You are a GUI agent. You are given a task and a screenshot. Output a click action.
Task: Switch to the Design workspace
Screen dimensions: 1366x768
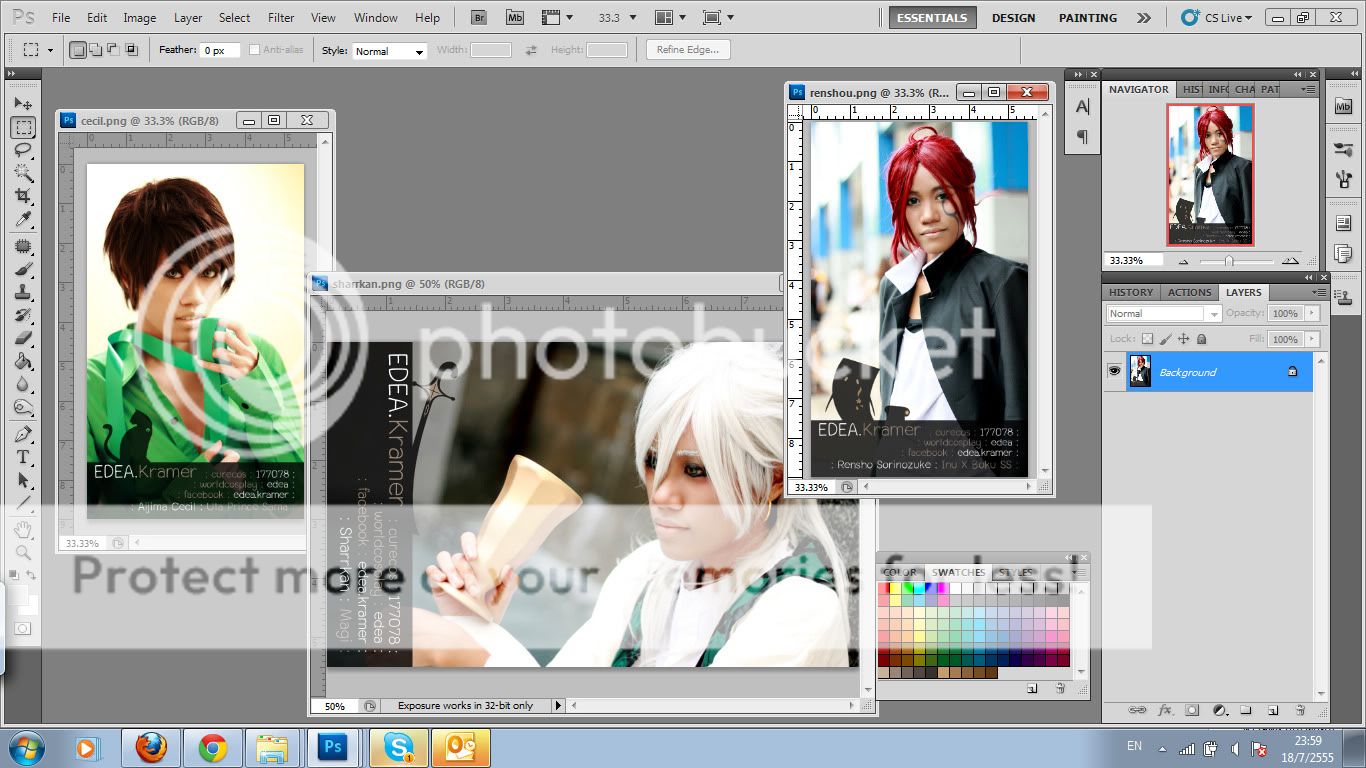tap(1014, 18)
